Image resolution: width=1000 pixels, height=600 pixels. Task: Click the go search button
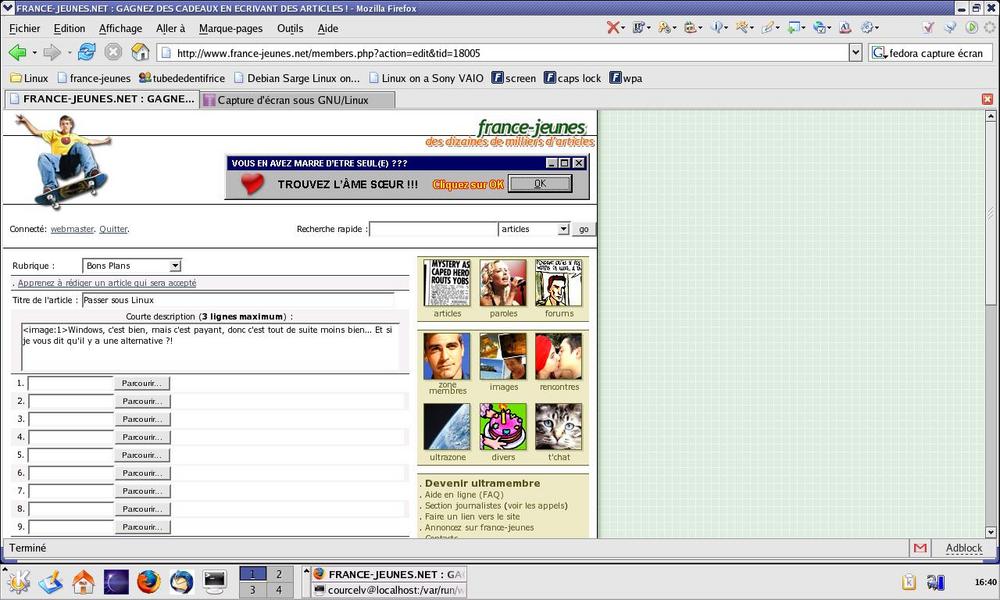point(584,229)
